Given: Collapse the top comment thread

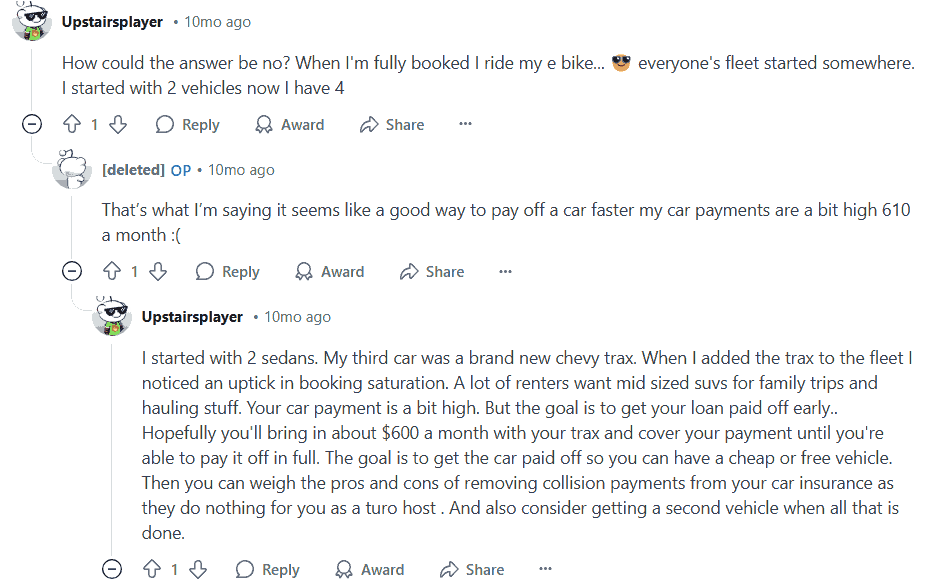Looking at the screenshot, I should [x=32, y=124].
